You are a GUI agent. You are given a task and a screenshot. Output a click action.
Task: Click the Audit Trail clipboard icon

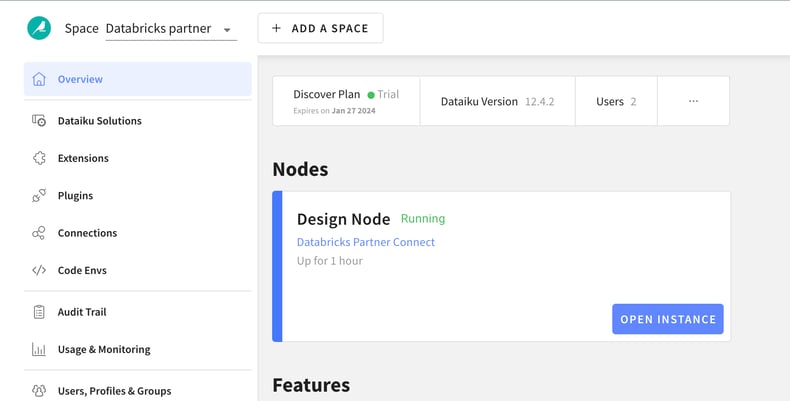pos(39,312)
